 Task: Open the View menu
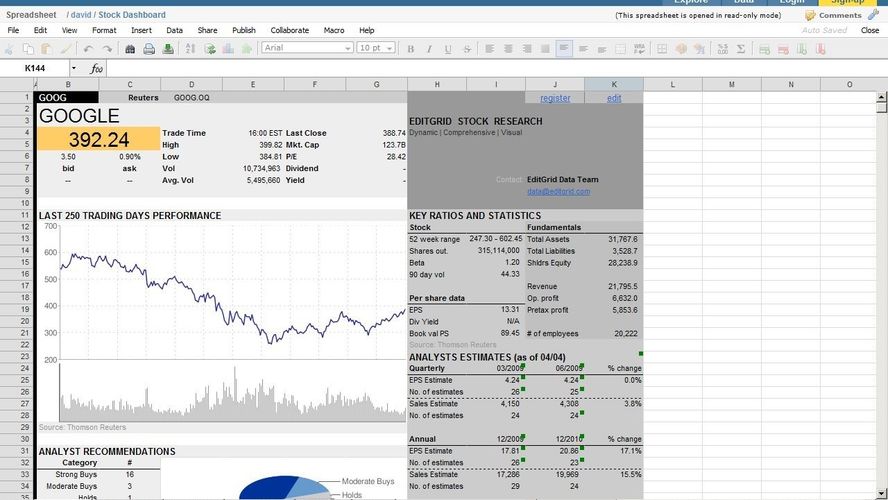[69, 30]
